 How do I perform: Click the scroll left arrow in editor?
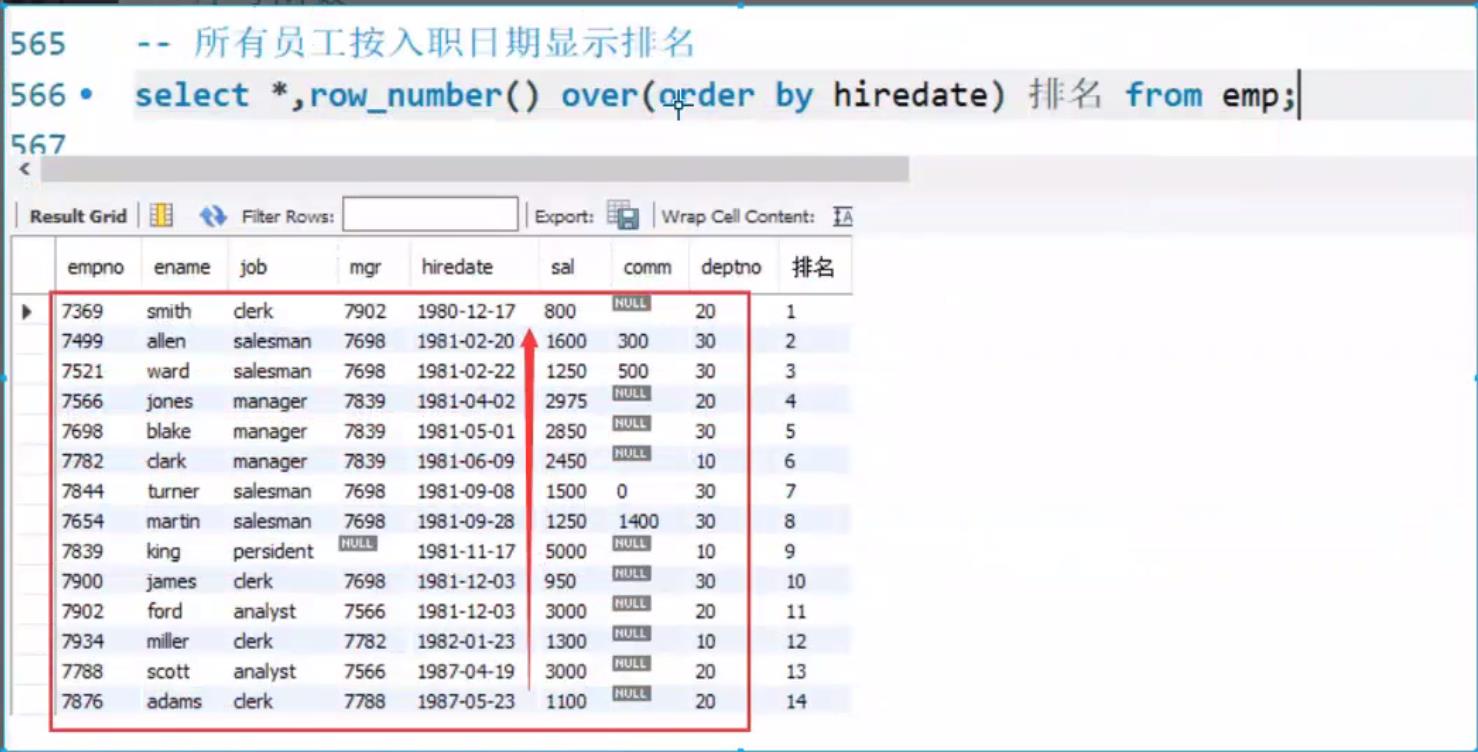pos(24,169)
